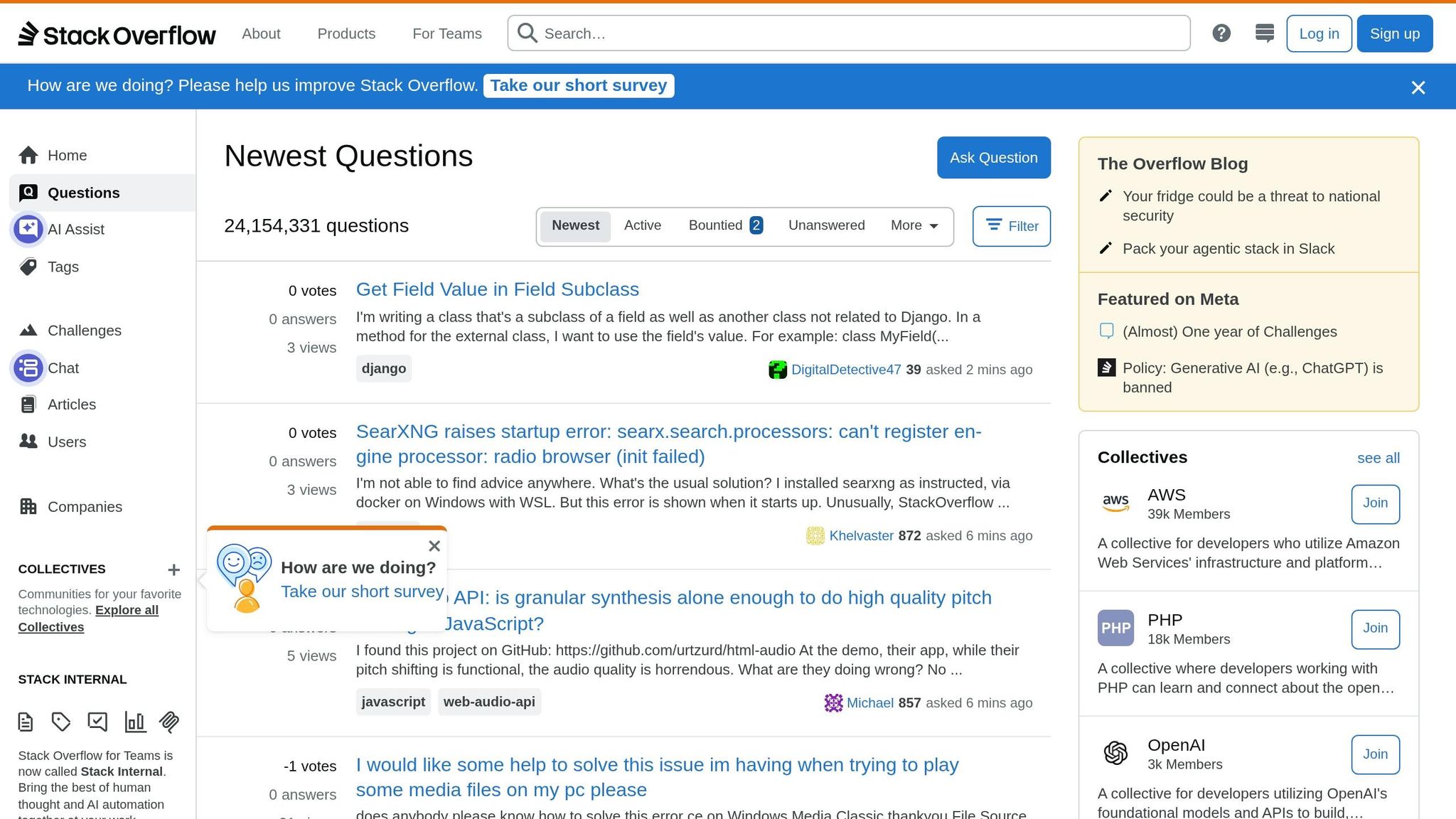Open the For Teams link
1456x819 pixels.
447,33
